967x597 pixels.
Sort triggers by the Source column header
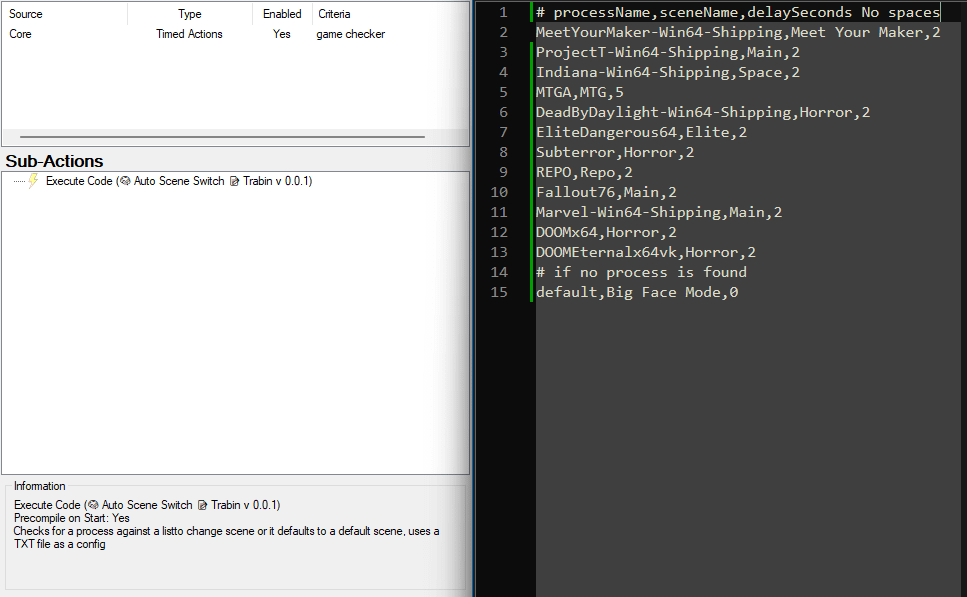point(26,14)
